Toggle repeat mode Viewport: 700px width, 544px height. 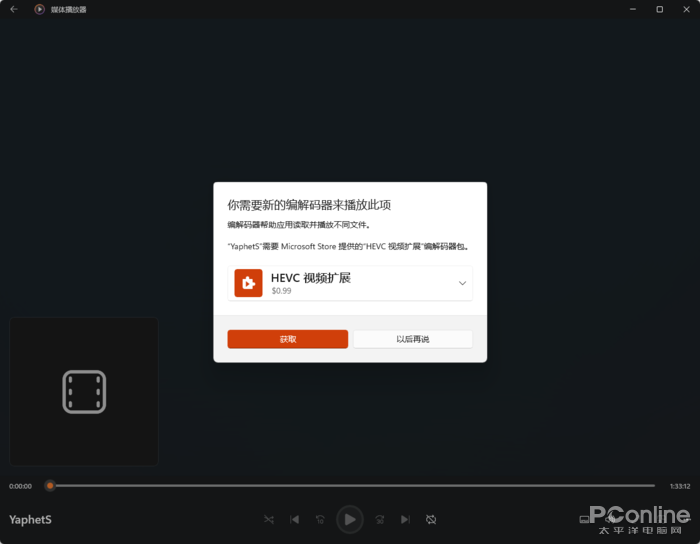[x=431, y=519]
